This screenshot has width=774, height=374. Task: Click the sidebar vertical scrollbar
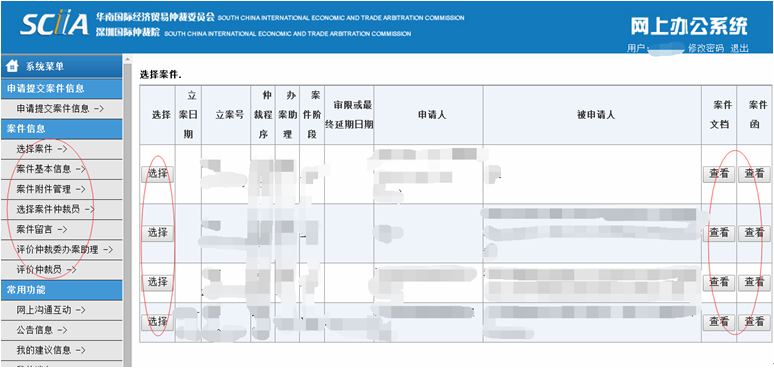[127, 215]
